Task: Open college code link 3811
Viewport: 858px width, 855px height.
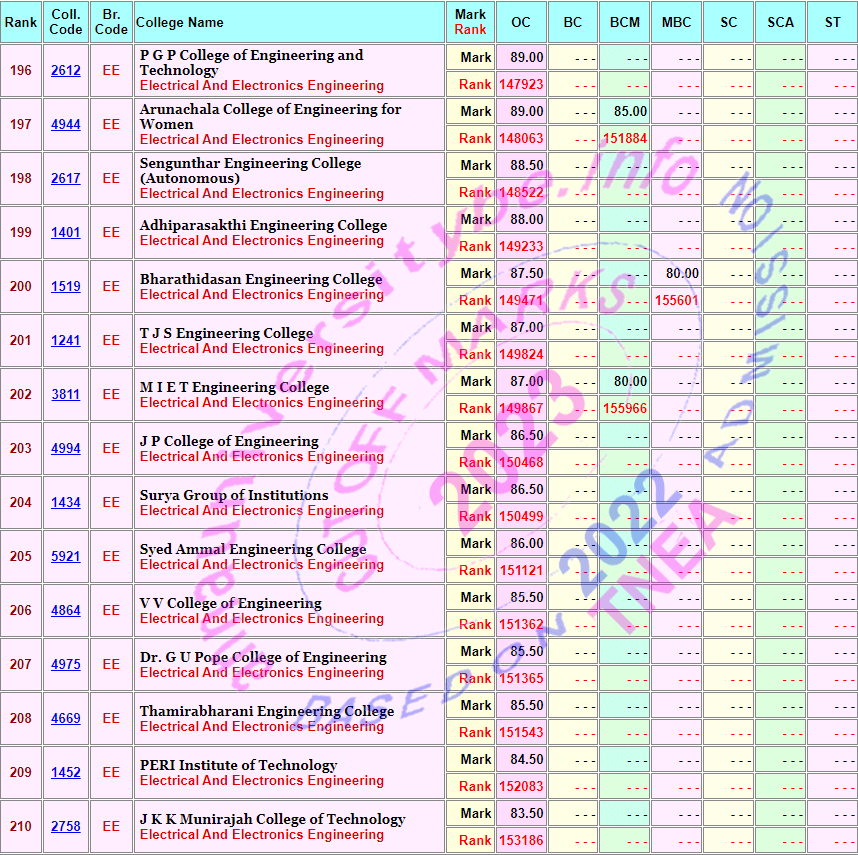Action: click(x=66, y=395)
